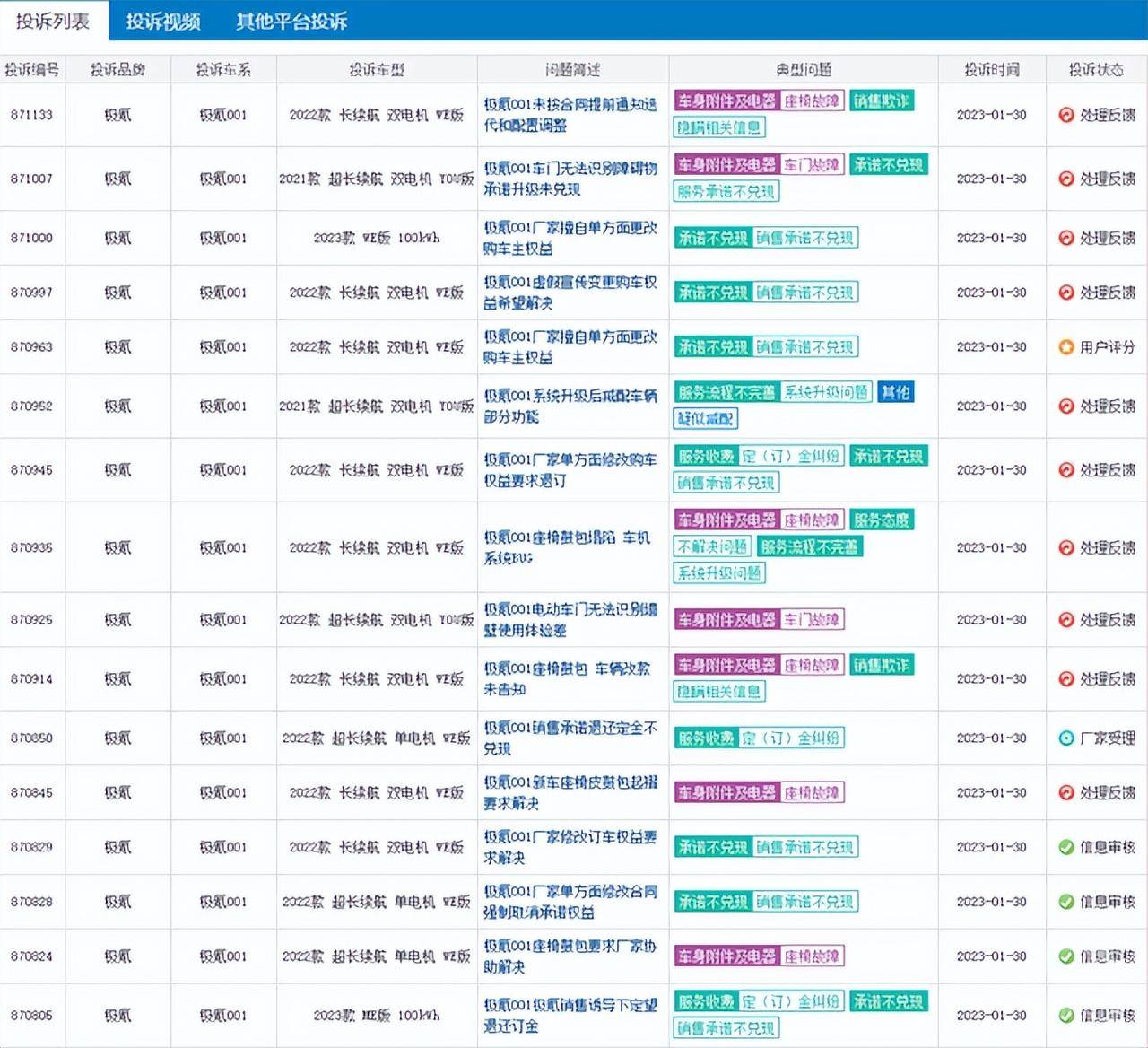Click the 疑似减配 tag in row 870952
Viewport: 1148px width, 1048px height.
tap(706, 419)
